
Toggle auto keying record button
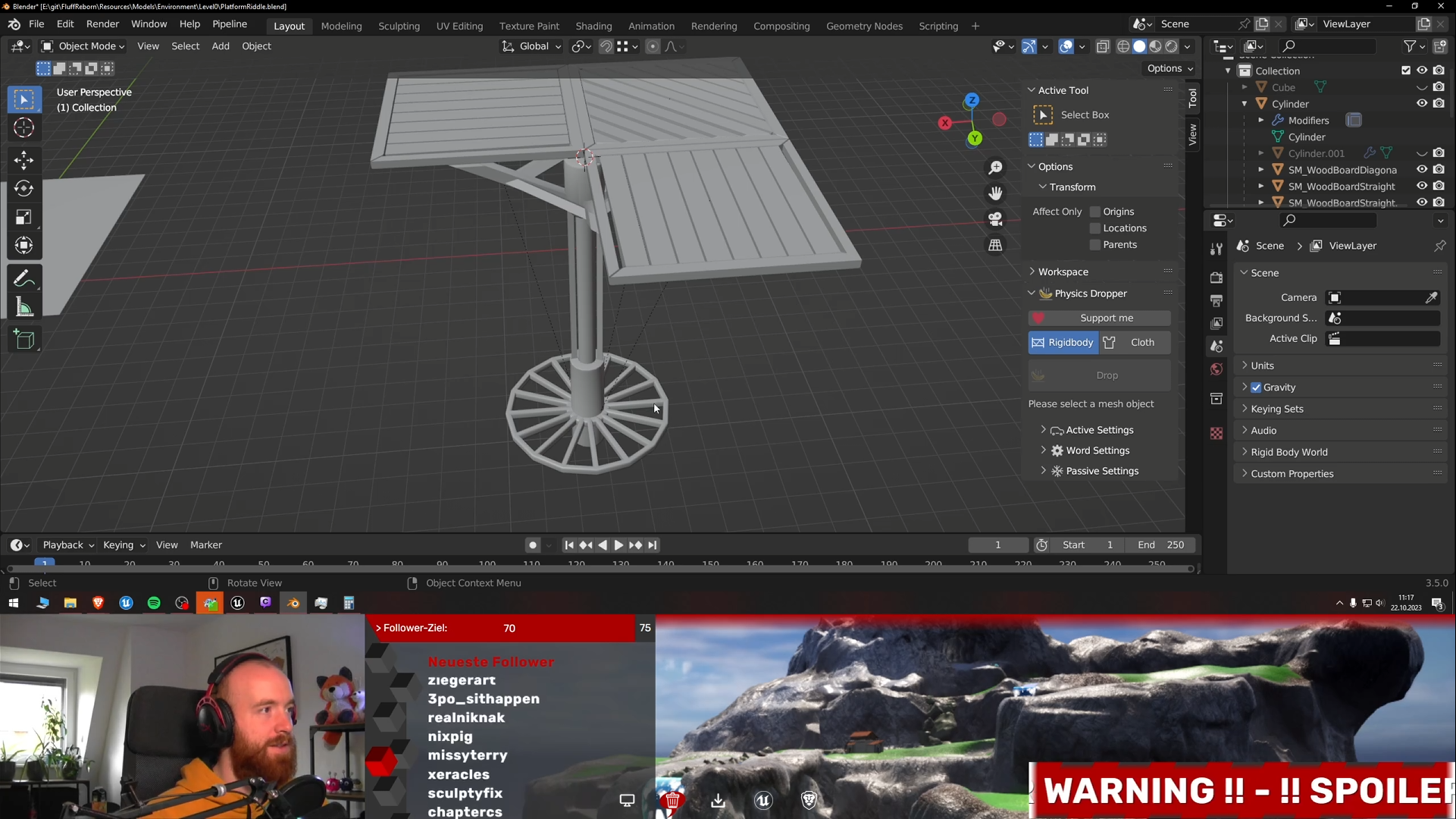(533, 545)
